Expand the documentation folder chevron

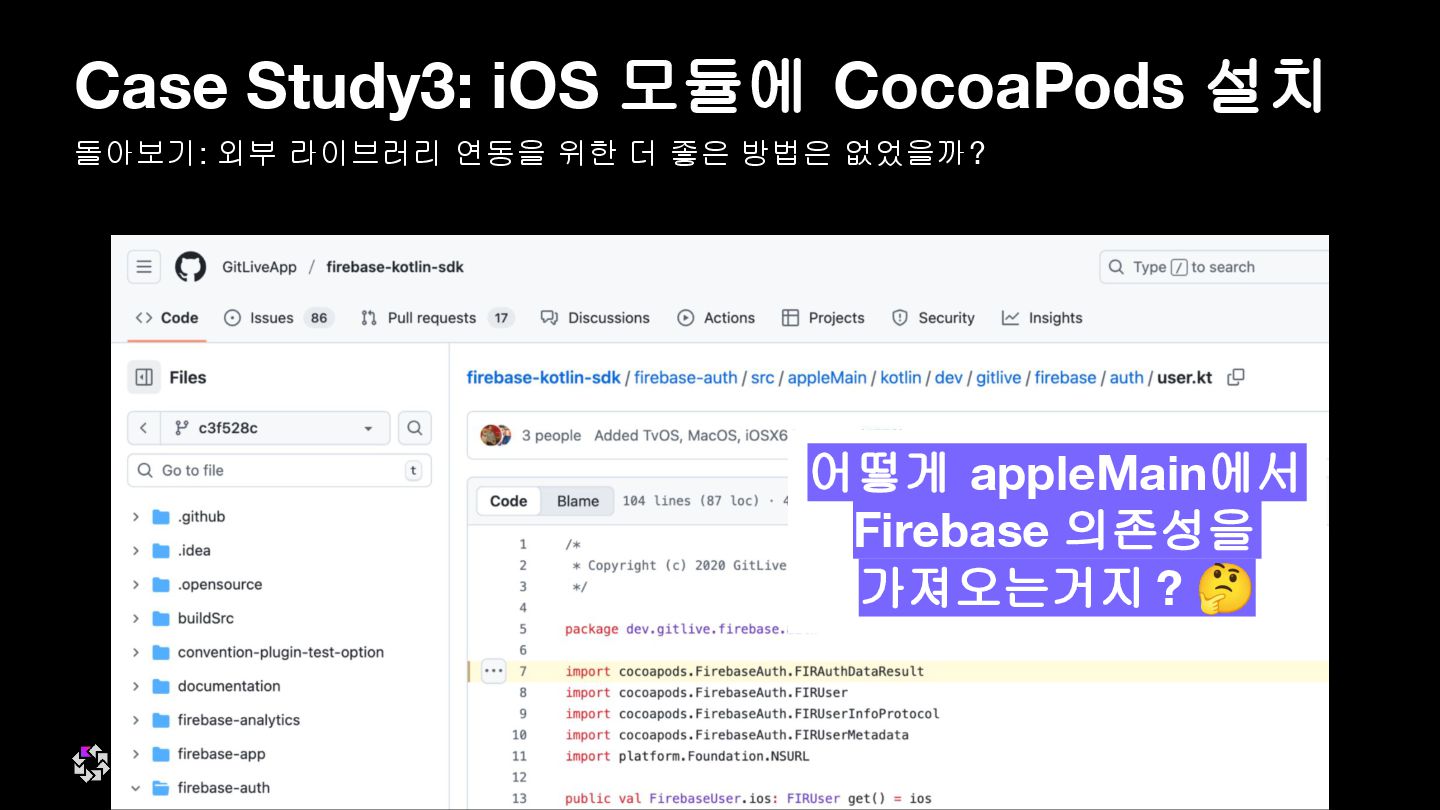click(x=136, y=686)
